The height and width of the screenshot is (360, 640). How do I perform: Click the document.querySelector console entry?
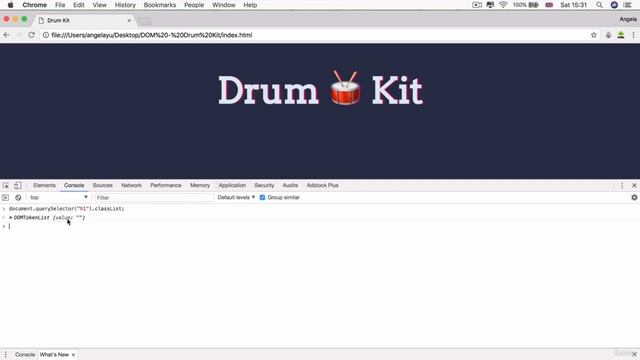pos(66,209)
